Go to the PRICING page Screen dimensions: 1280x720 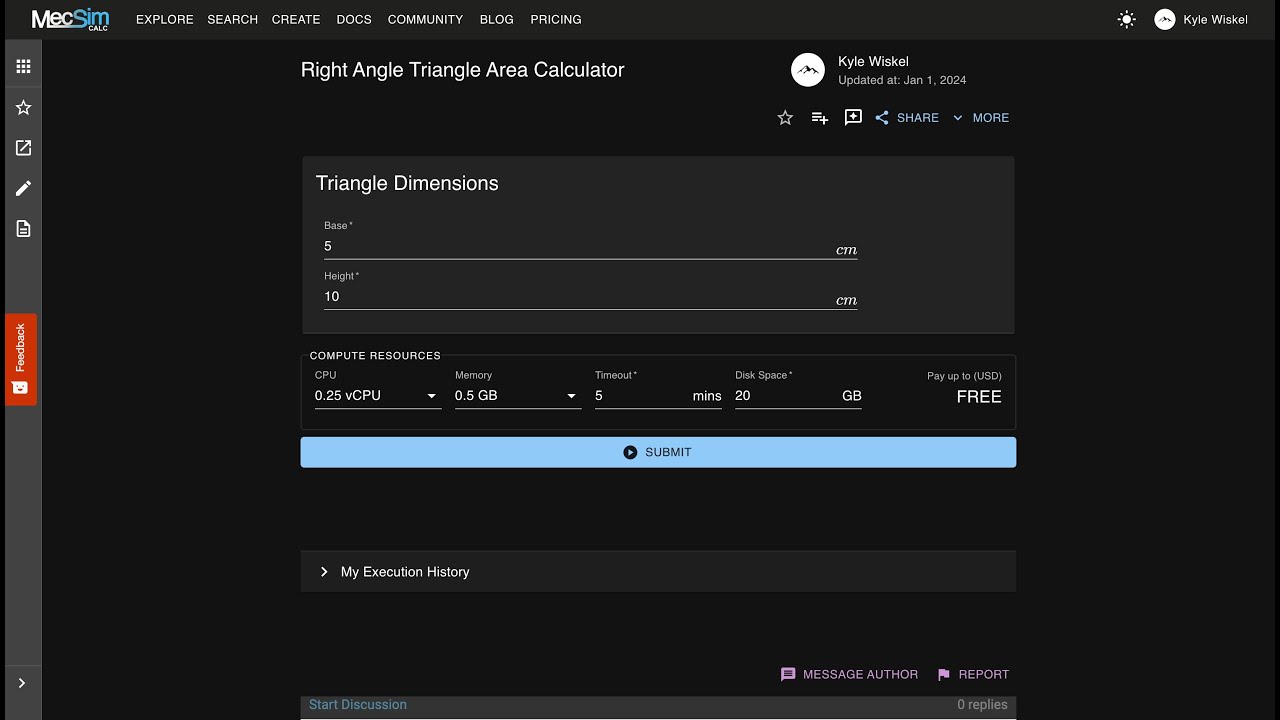556,19
